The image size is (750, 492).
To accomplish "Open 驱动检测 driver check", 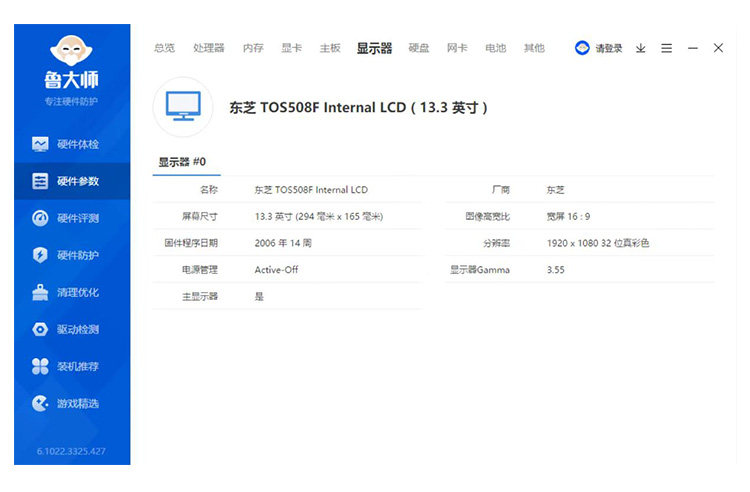I will pyautogui.click(x=72, y=329).
